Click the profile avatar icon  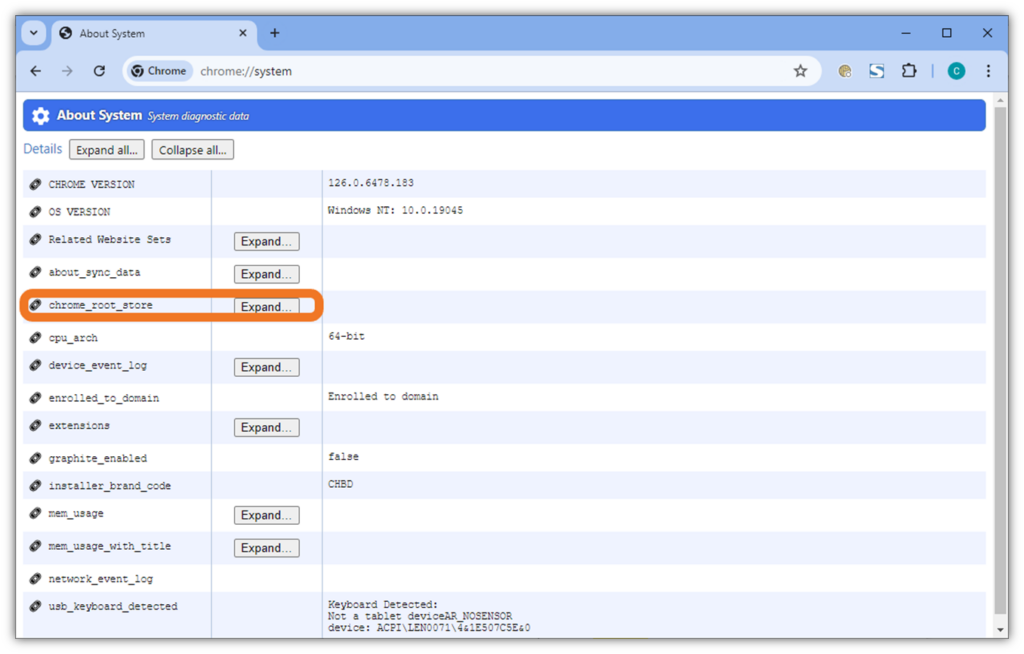[956, 71]
